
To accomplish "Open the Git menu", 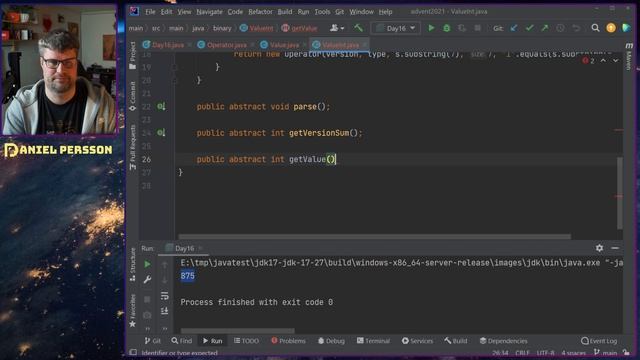I will pos(339,12).
